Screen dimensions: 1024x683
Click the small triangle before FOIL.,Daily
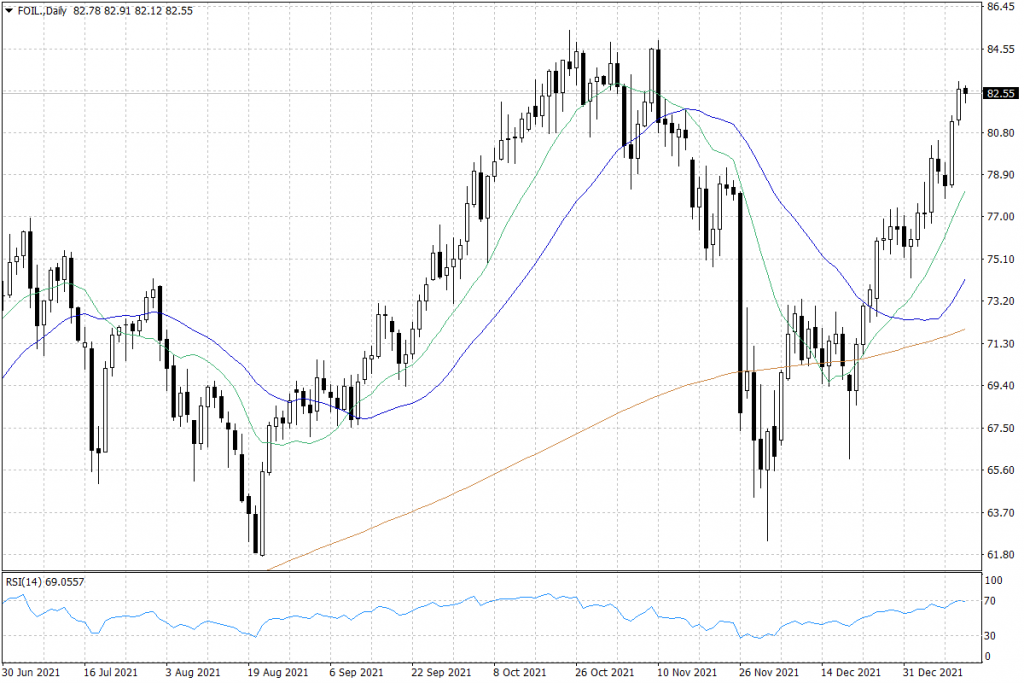[x=8, y=10]
